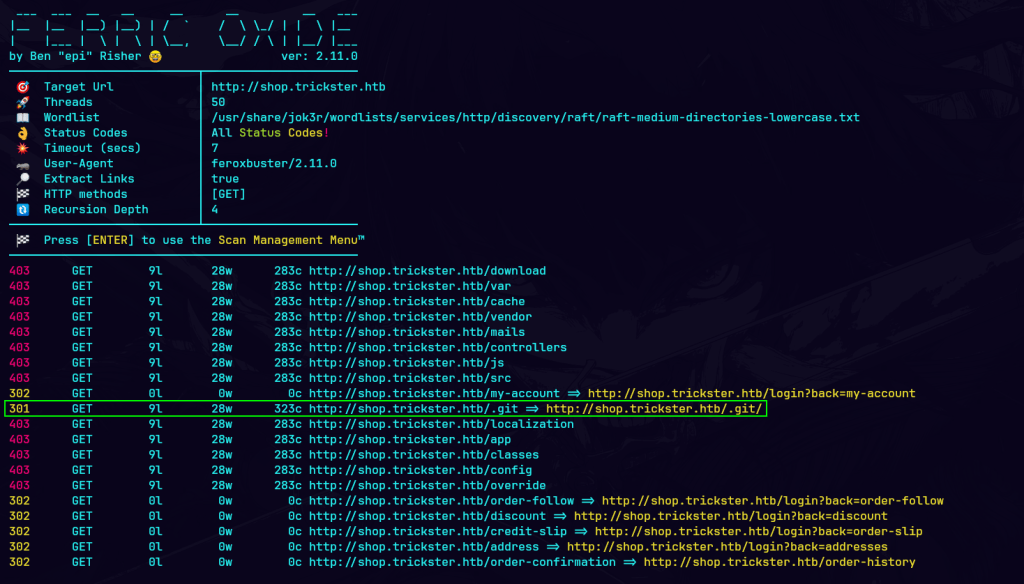The image size is (1024, 584).
Task: Click the animal icon beside User-Agent
Action: pos(22,164)
